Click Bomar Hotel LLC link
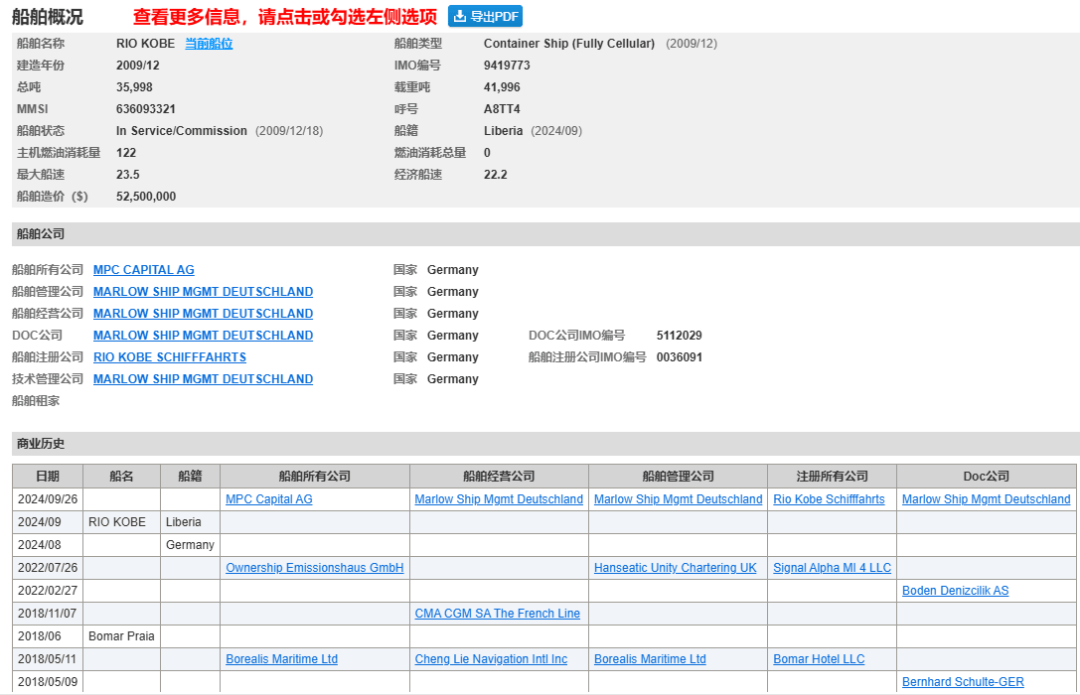 (x=819, y=659)
